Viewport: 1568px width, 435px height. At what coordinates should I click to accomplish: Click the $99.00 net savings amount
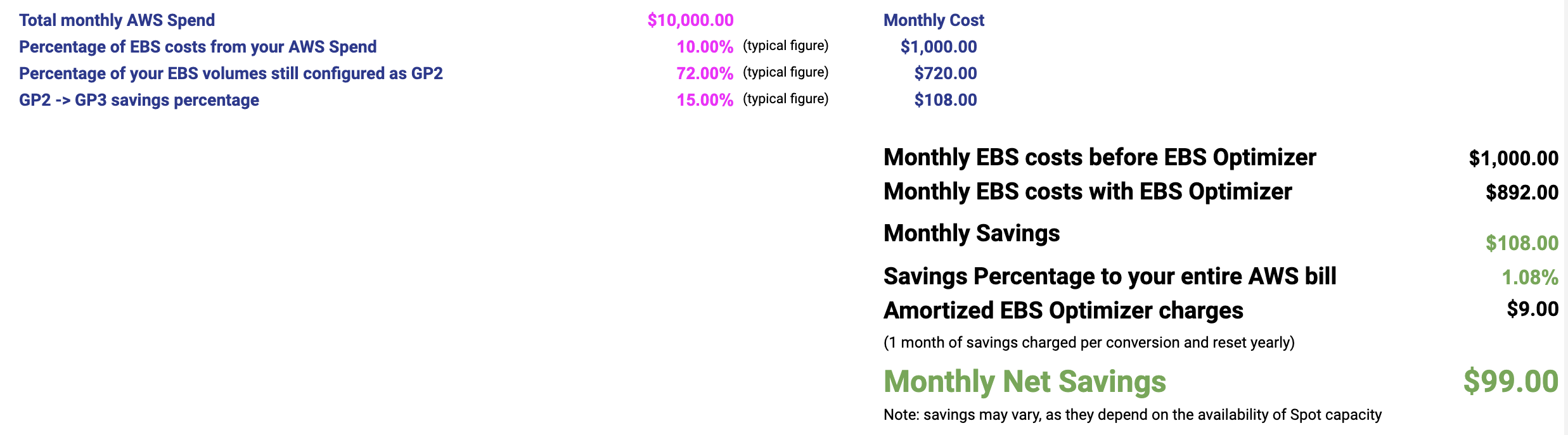pyautogui.click(x=1510, y=381)
